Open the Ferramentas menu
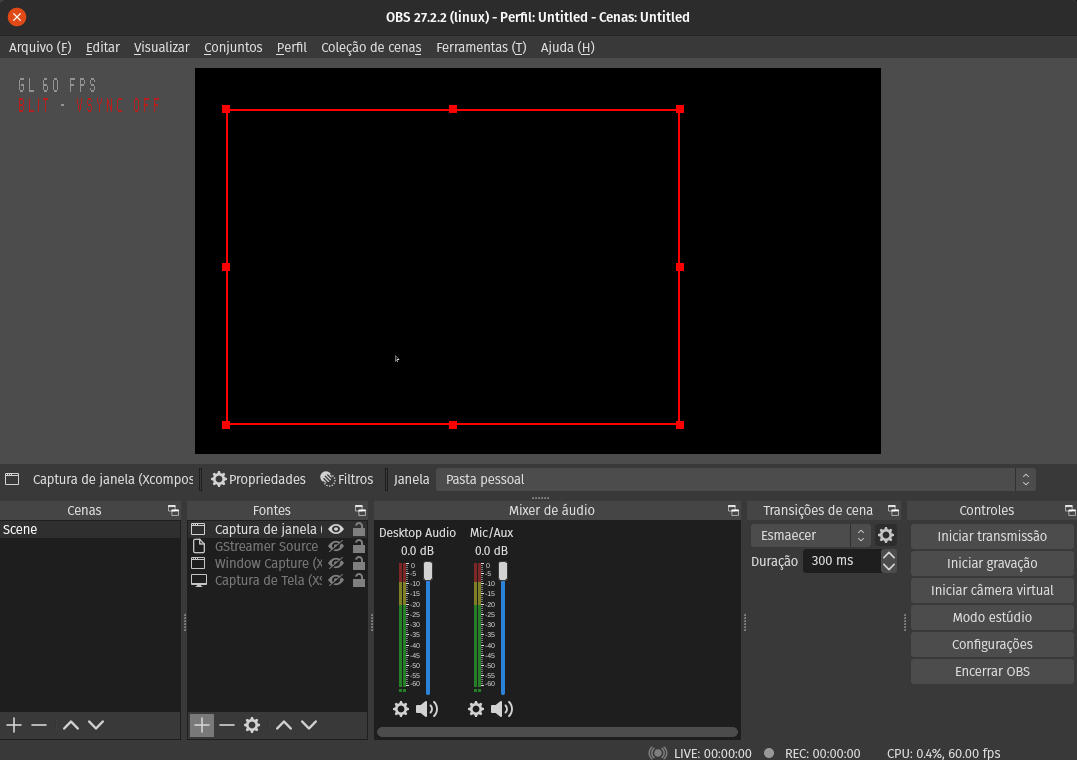1077x760 pixels. pos(480,47)
